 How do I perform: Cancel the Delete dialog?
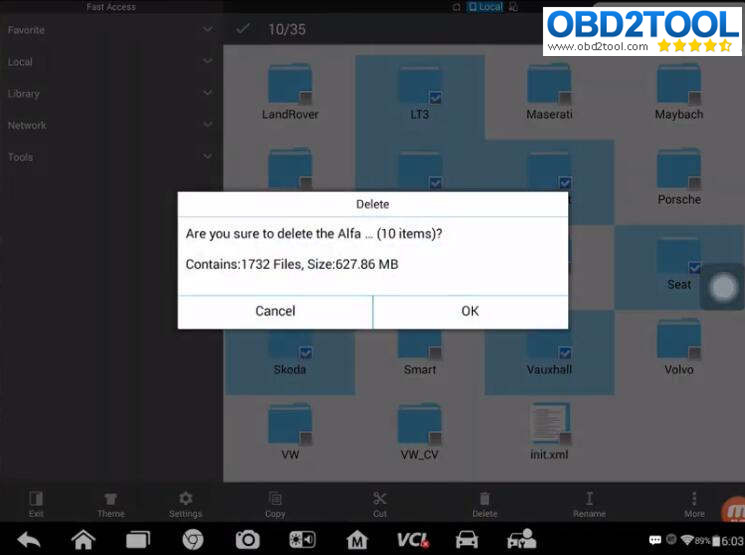[x=275, y=311]
